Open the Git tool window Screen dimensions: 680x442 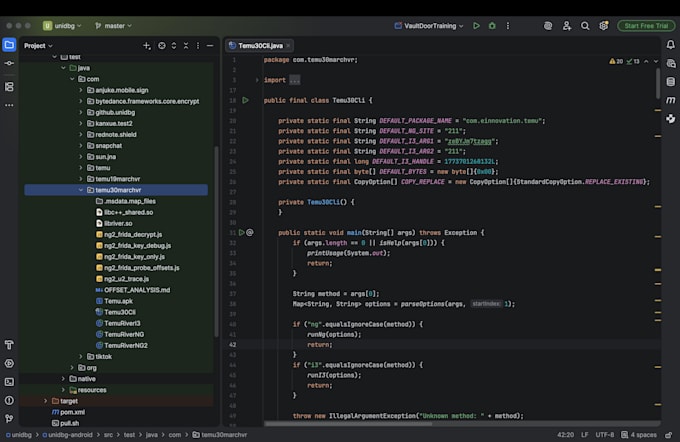point(9,419)
